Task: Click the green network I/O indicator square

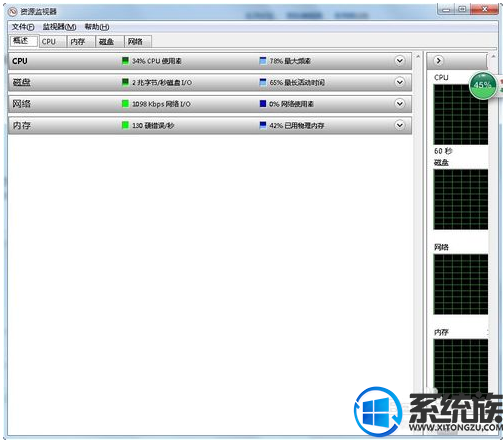Action: (x=125, y=104)
